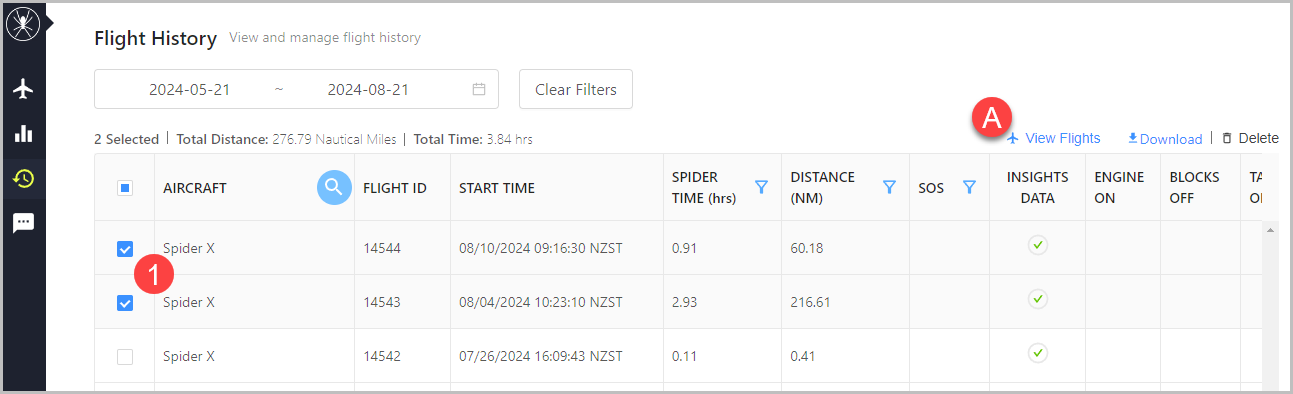The height and width of the screenshot is (394, 1293).
Task: Open the calendar icon in date range field
Action: click(479, 89)
